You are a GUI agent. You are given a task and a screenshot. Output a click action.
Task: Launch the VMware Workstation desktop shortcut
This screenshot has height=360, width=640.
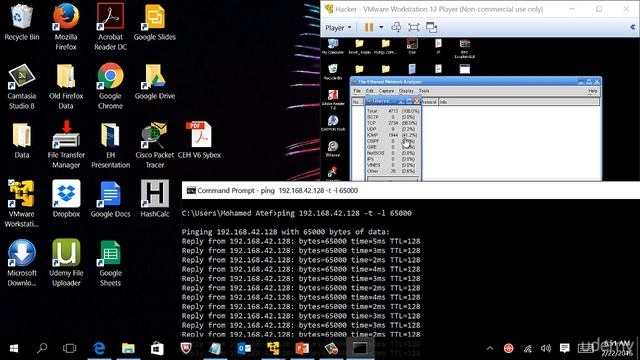pyautogui.click(x=22, y=204)
